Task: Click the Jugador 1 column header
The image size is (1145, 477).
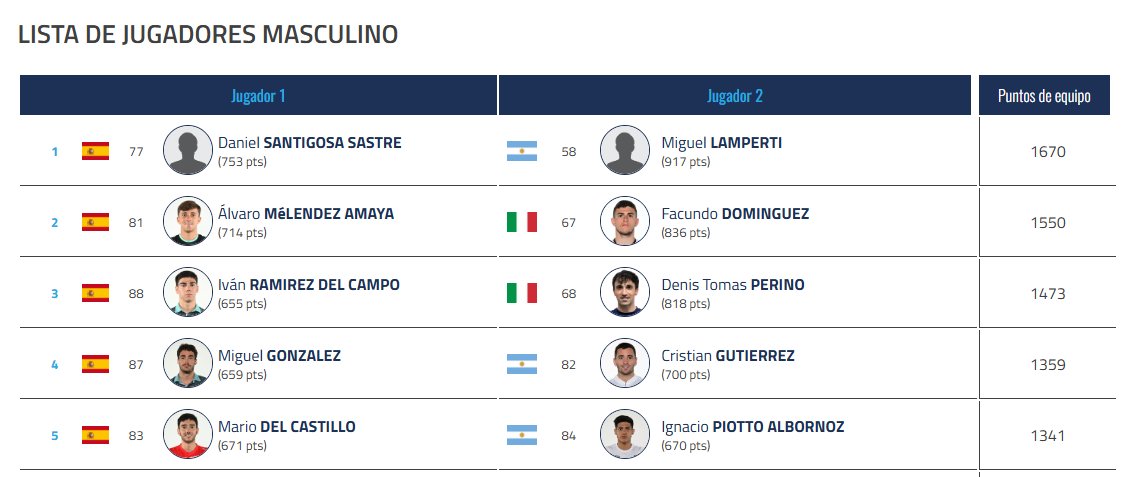Action: click(258, 96)
